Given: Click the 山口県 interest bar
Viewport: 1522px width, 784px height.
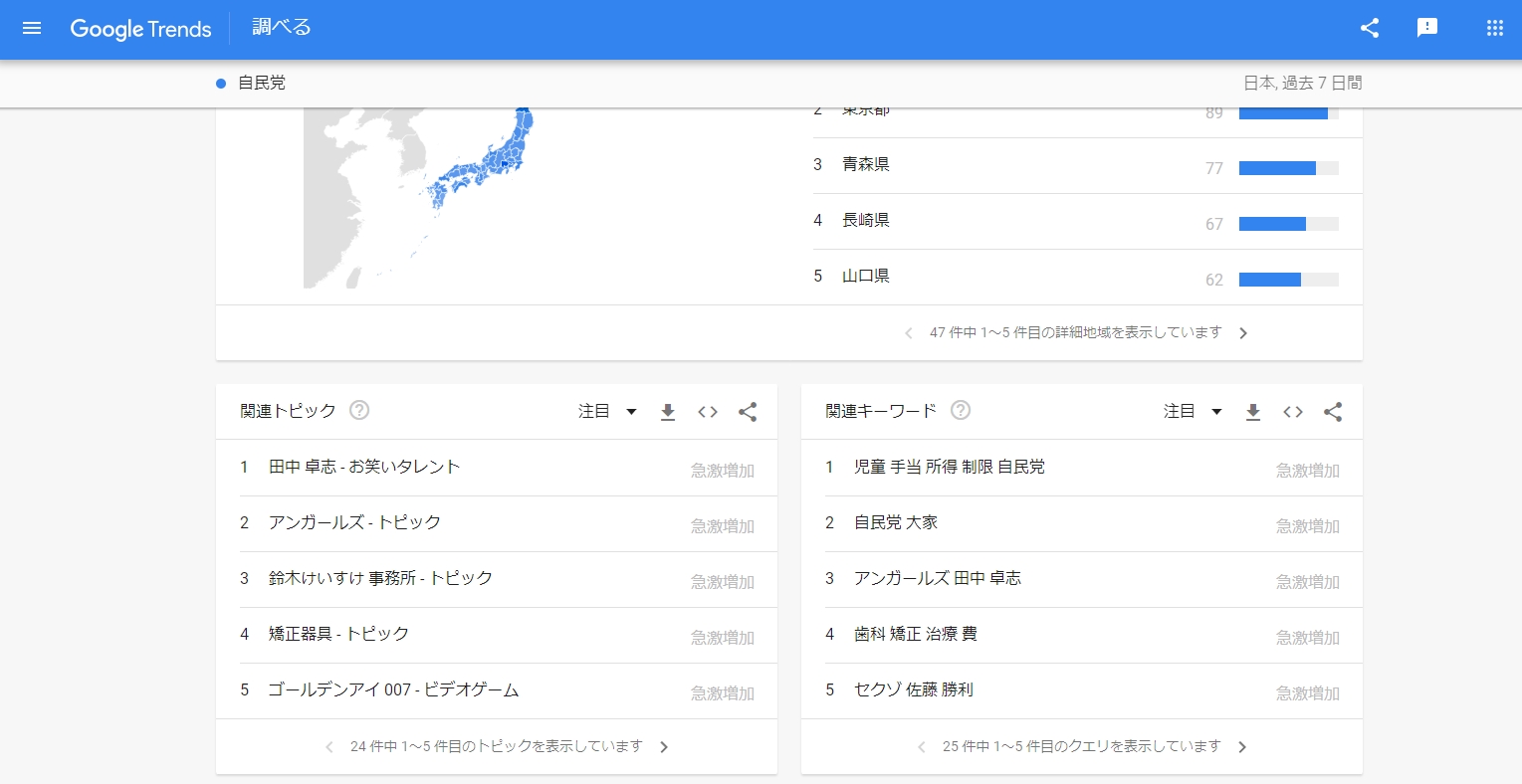Looking at the screenshot, I should pyautogui.click(x=1289, y=280).
